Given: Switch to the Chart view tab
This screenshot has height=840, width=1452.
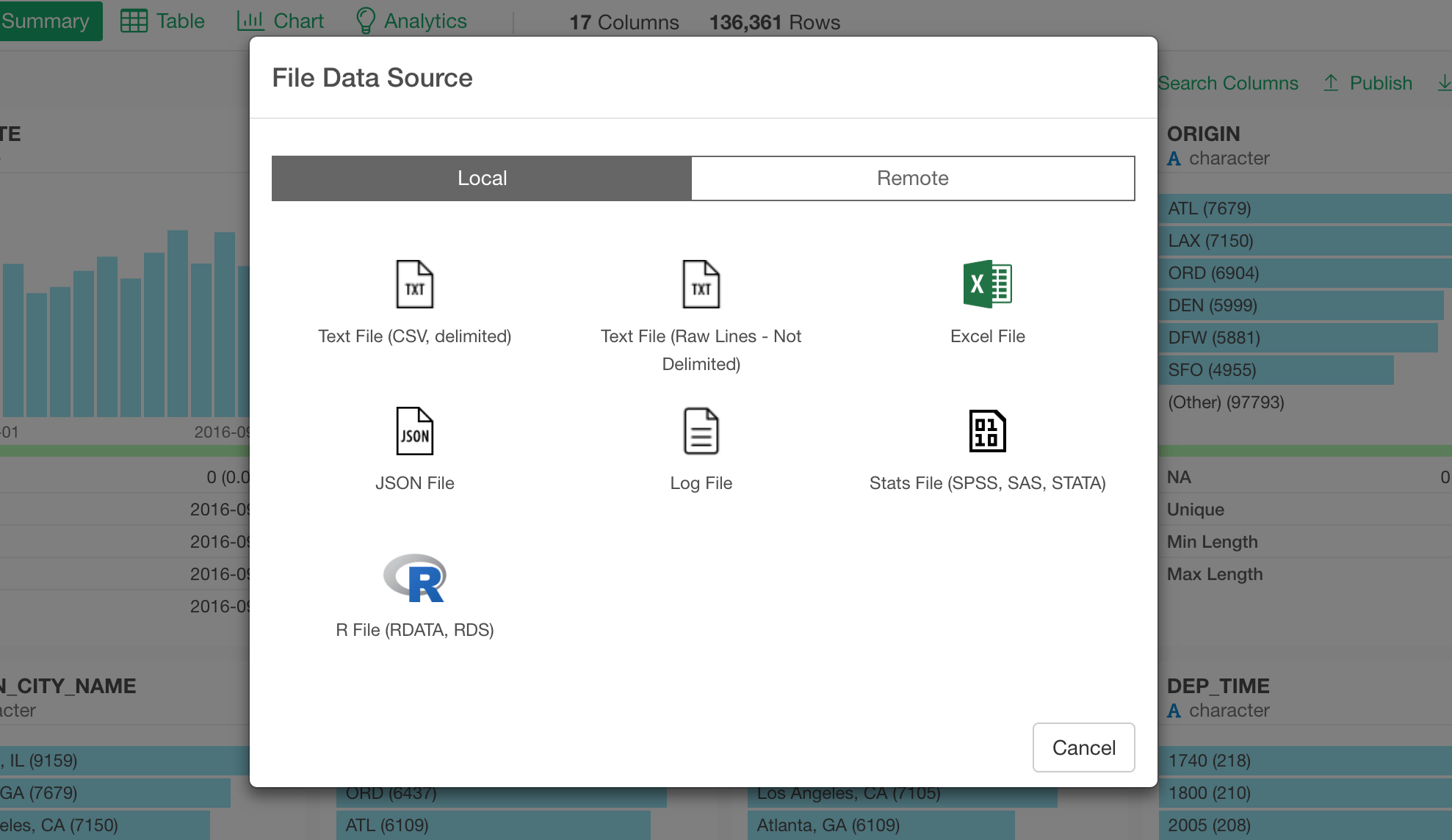Looking at the screenshot, I should coord(281,21).
